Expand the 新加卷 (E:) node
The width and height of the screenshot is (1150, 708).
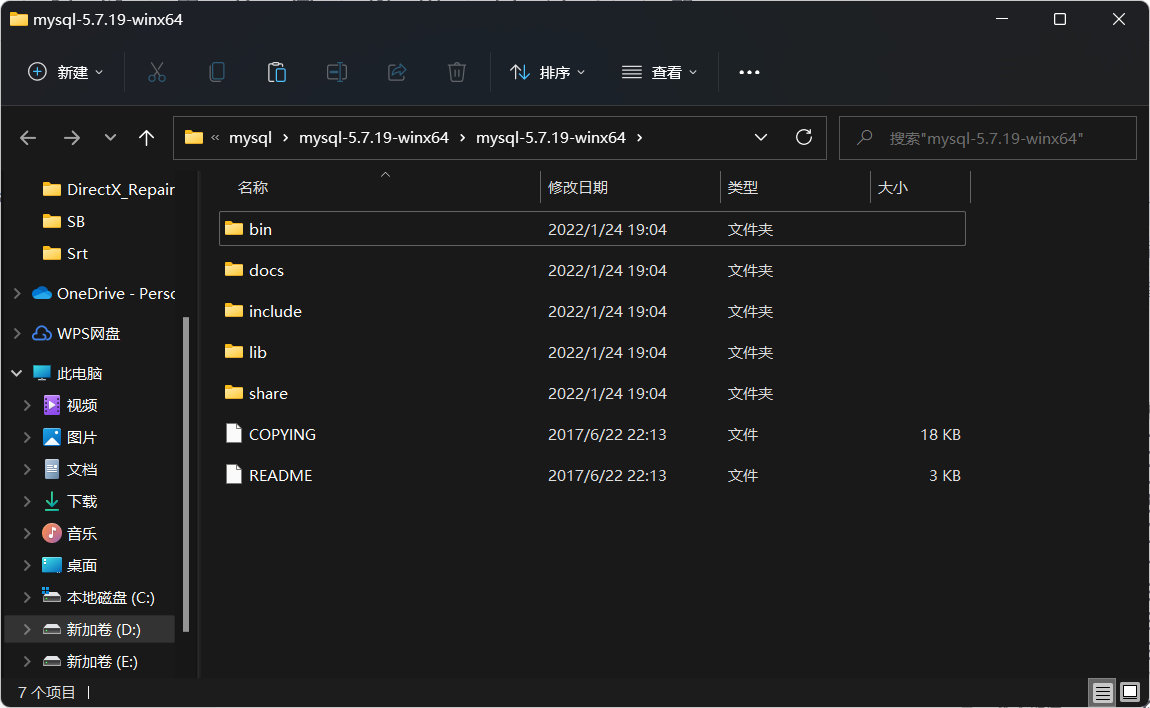click(x=27, y=661)
